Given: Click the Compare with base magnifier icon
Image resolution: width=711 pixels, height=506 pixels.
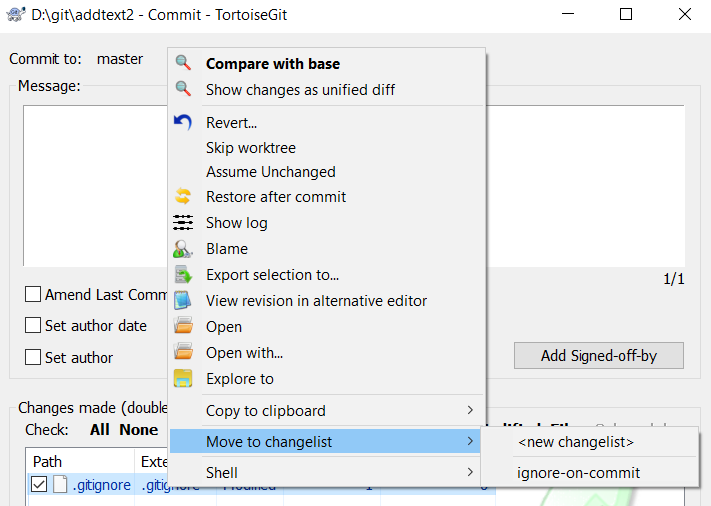Looking at the screenshot, I should coord(183,63).
